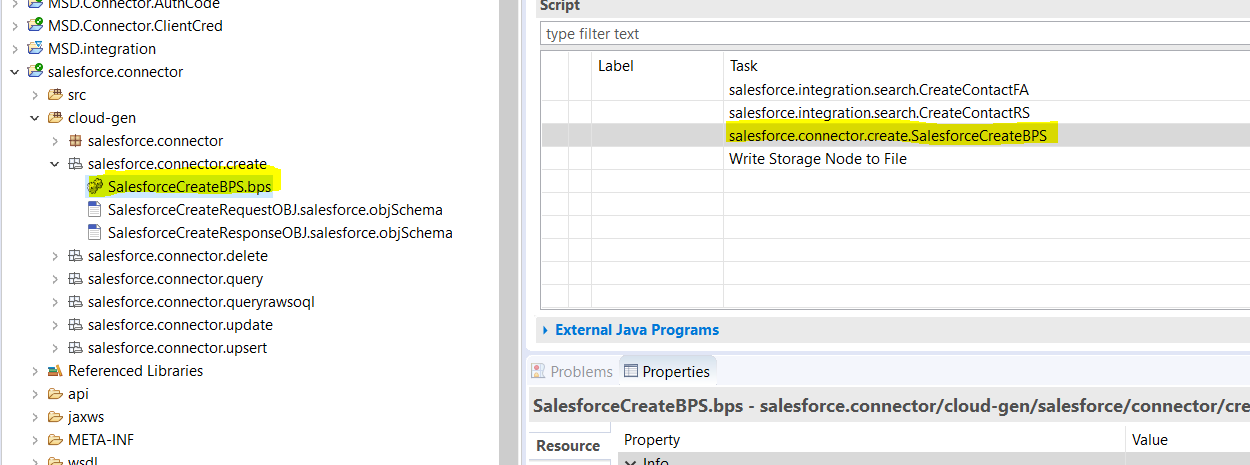1250x465 pixels.
Task: Select the salesforce.connector.queryrawsoql package label
Action: coord(201,301)
